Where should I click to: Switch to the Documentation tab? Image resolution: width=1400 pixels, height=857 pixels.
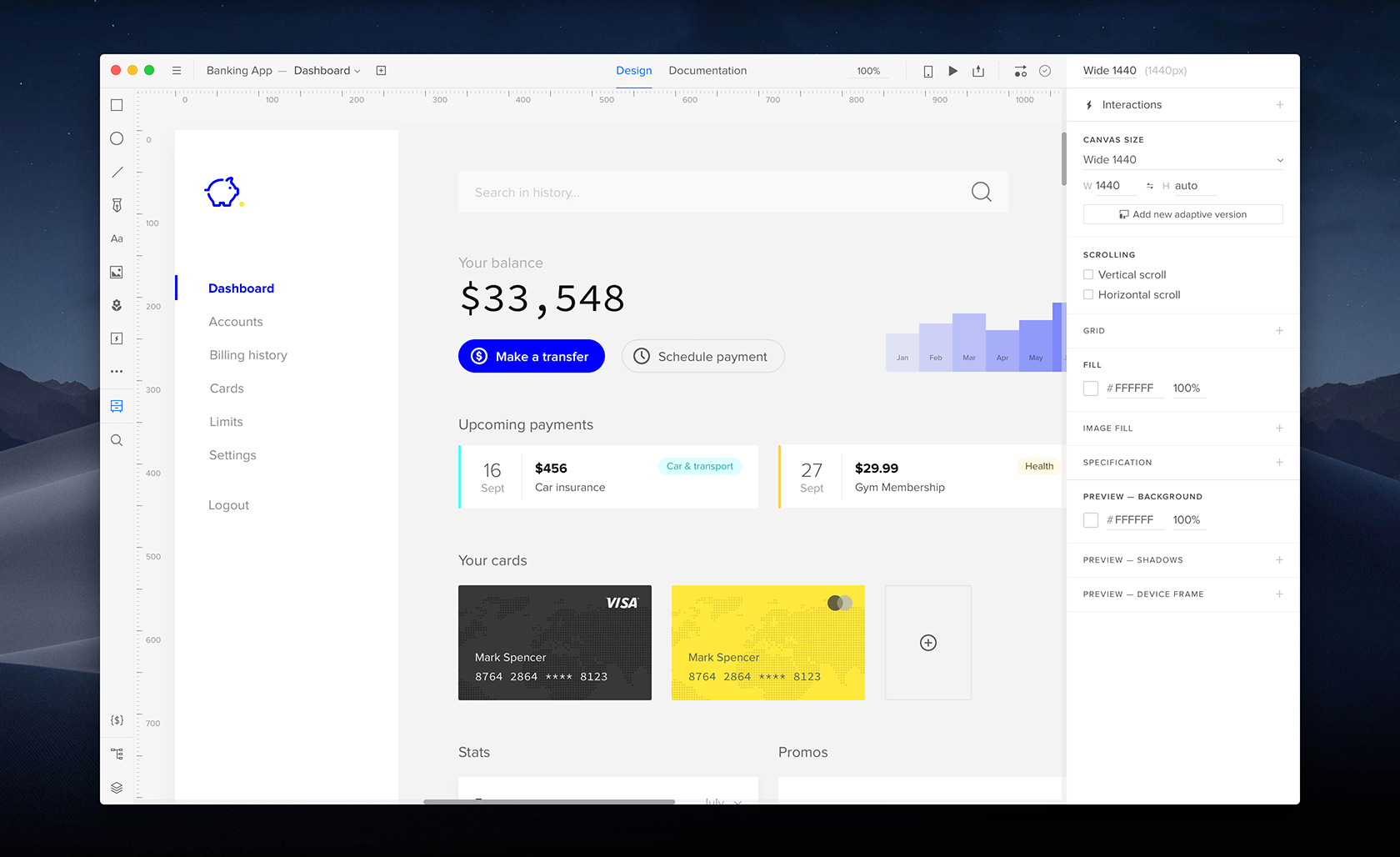[x=707, y=71]
